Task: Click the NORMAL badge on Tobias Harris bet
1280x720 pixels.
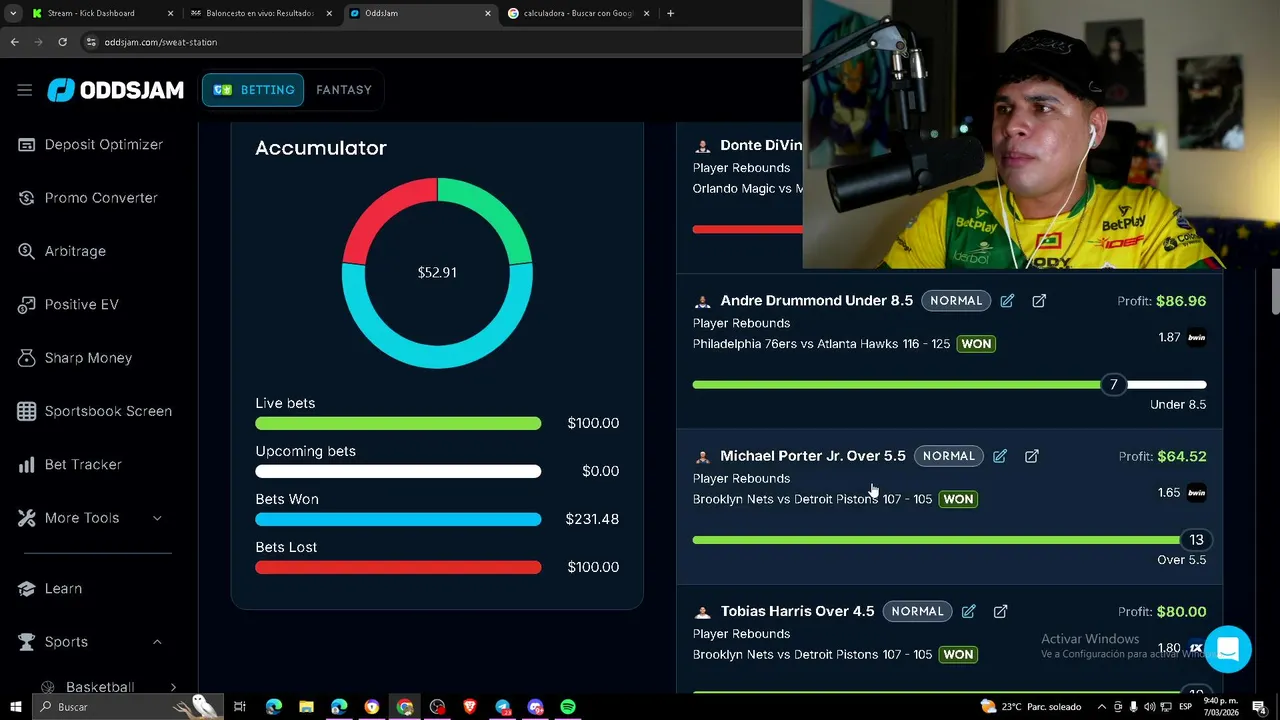Action: 917,611
